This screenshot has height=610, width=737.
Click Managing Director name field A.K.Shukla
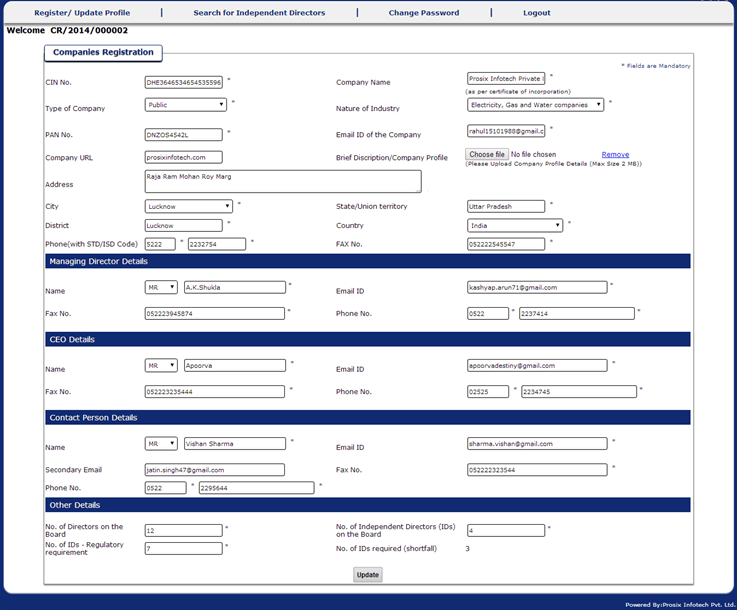pos(235,287)
